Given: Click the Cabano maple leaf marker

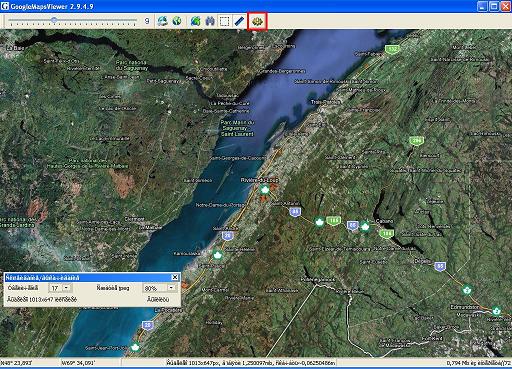Looking at the screenshot, I should (x=365, y=227).
